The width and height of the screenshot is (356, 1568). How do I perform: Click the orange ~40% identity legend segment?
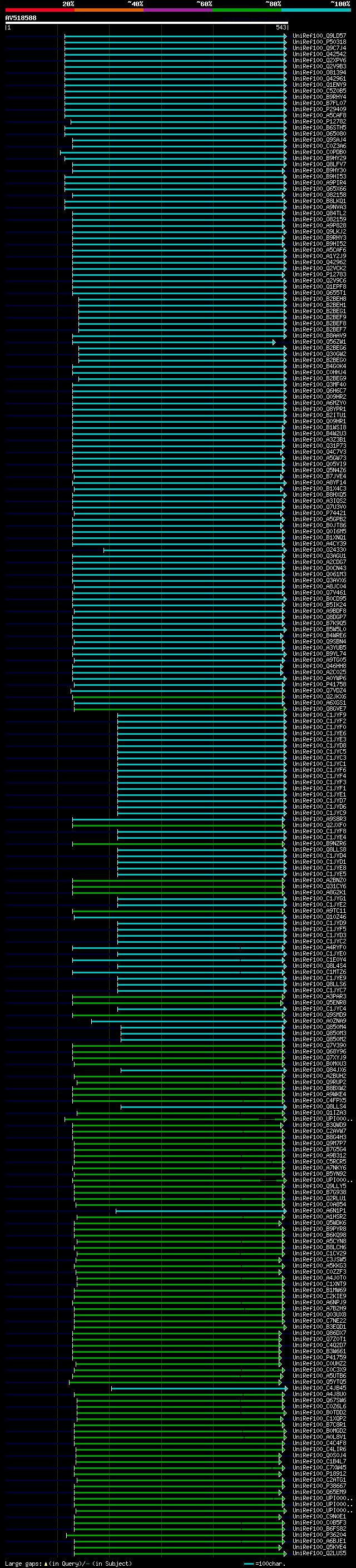pyautogui.click(x=109, y=10)
